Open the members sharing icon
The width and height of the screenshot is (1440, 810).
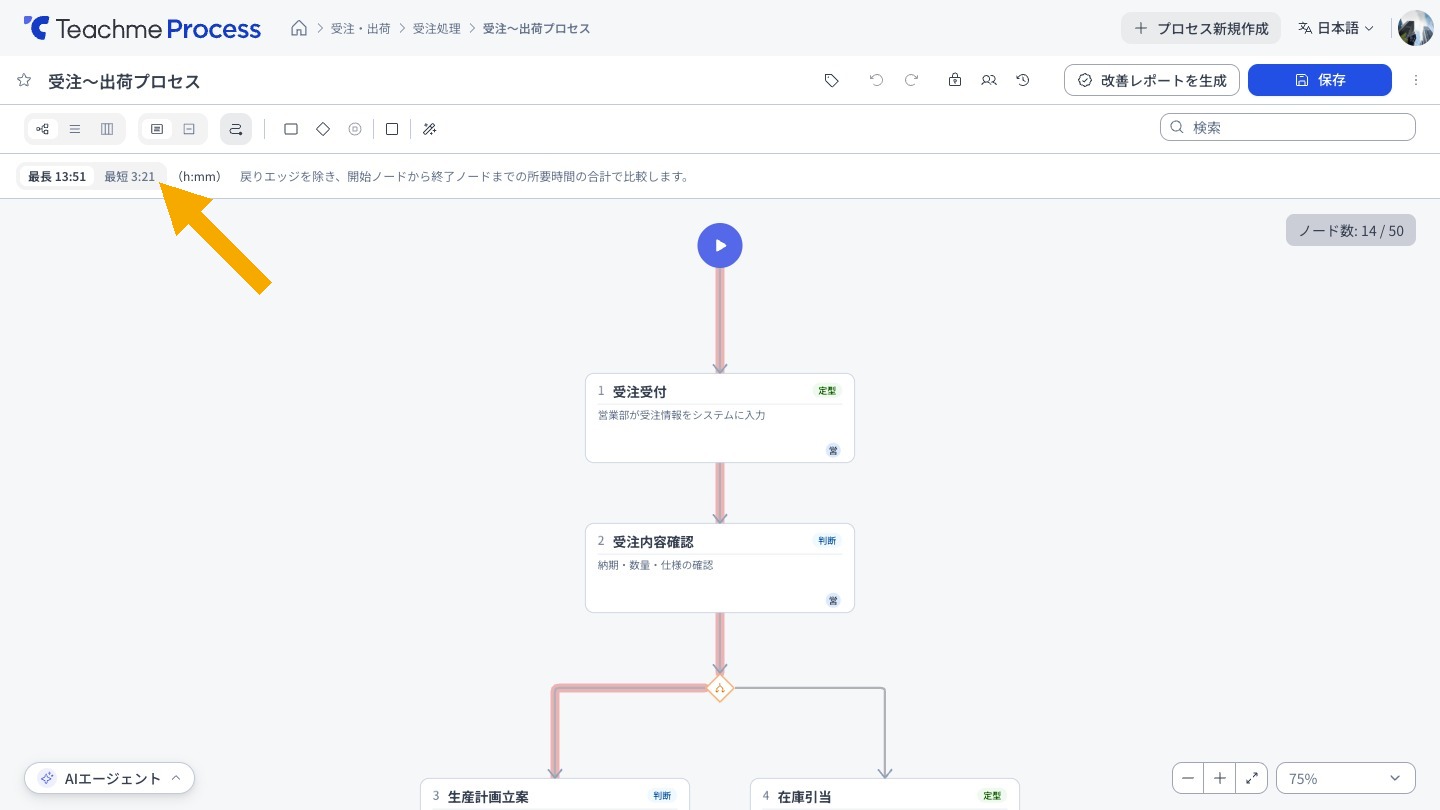(989, 80)
